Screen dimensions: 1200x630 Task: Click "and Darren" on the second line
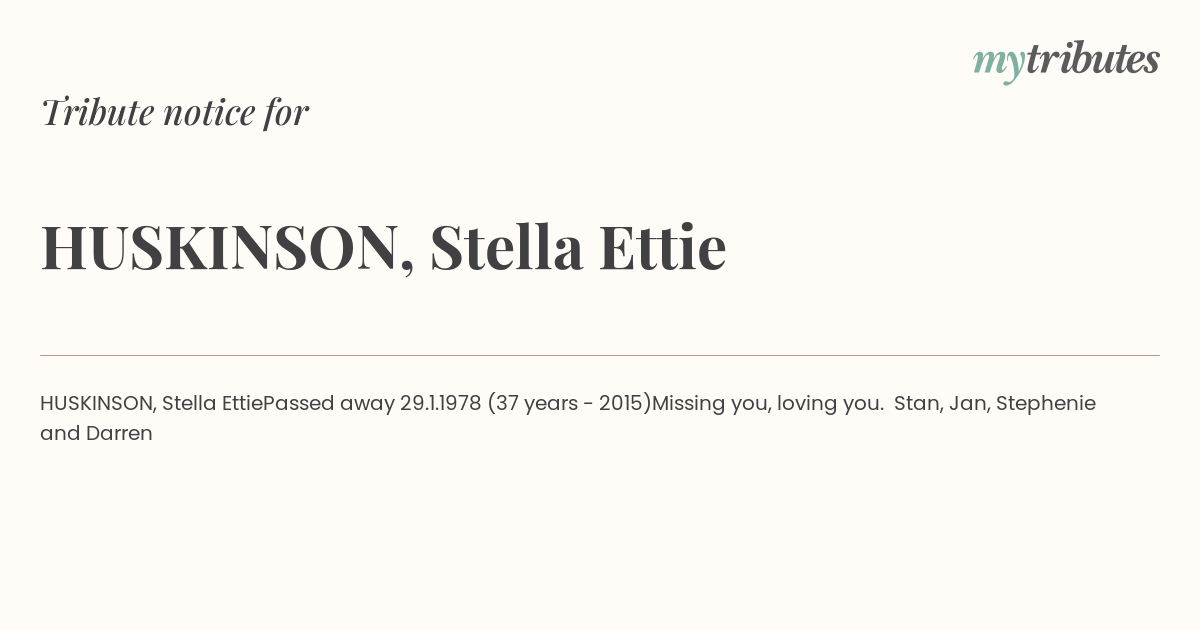(96, 433)
